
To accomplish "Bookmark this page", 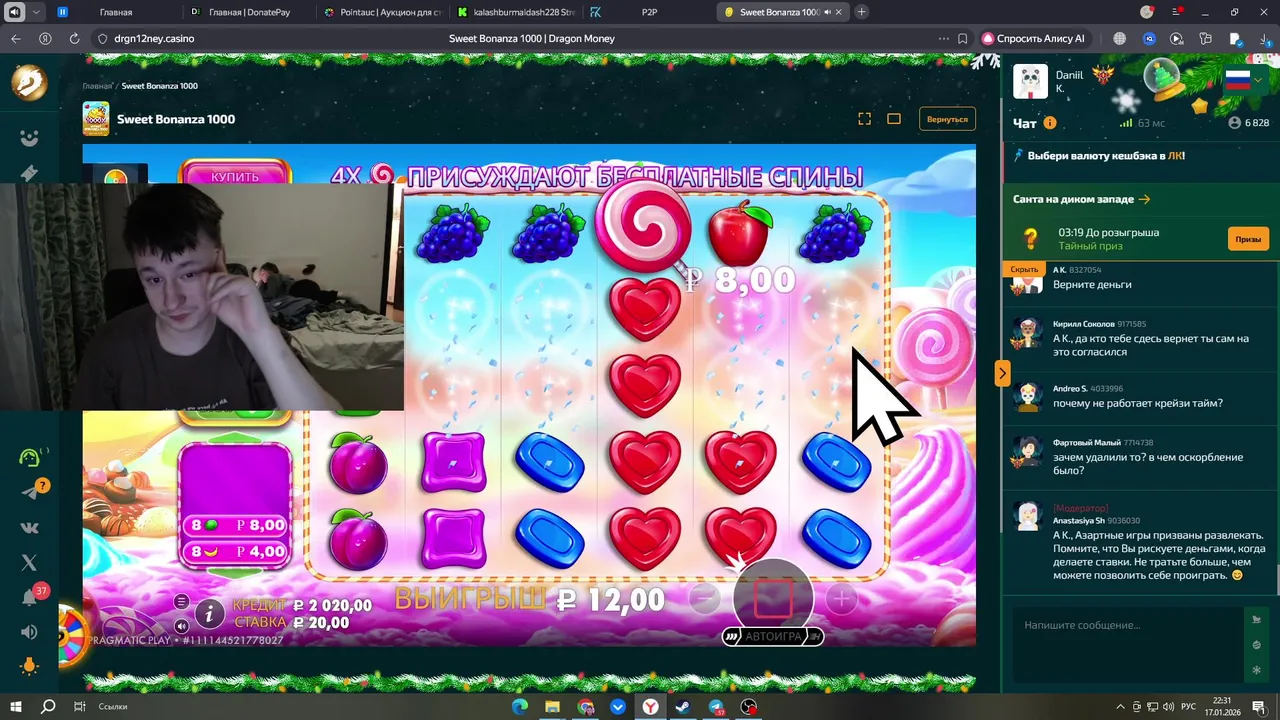I will tap(962, 38).
